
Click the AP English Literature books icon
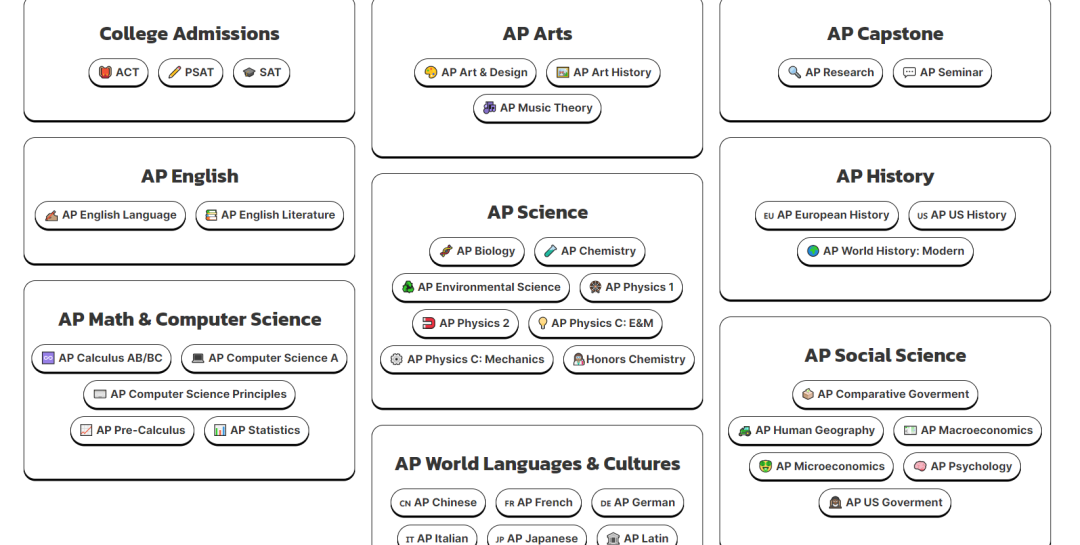(x=211, y=216)
